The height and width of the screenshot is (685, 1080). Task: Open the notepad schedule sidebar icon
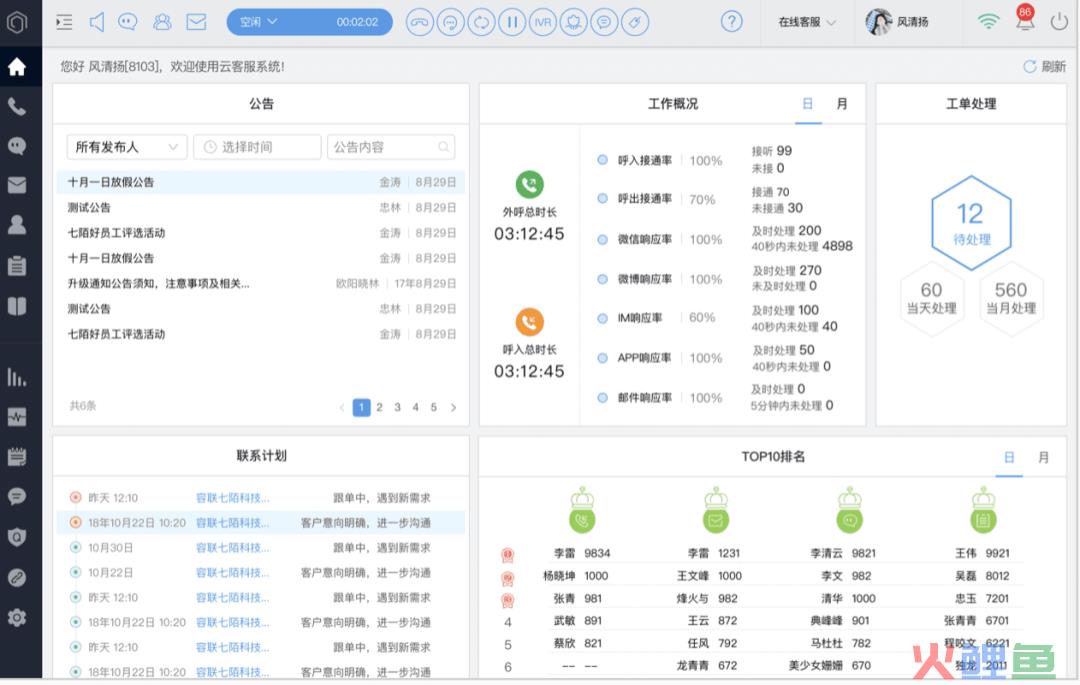(x=17, y=456)
